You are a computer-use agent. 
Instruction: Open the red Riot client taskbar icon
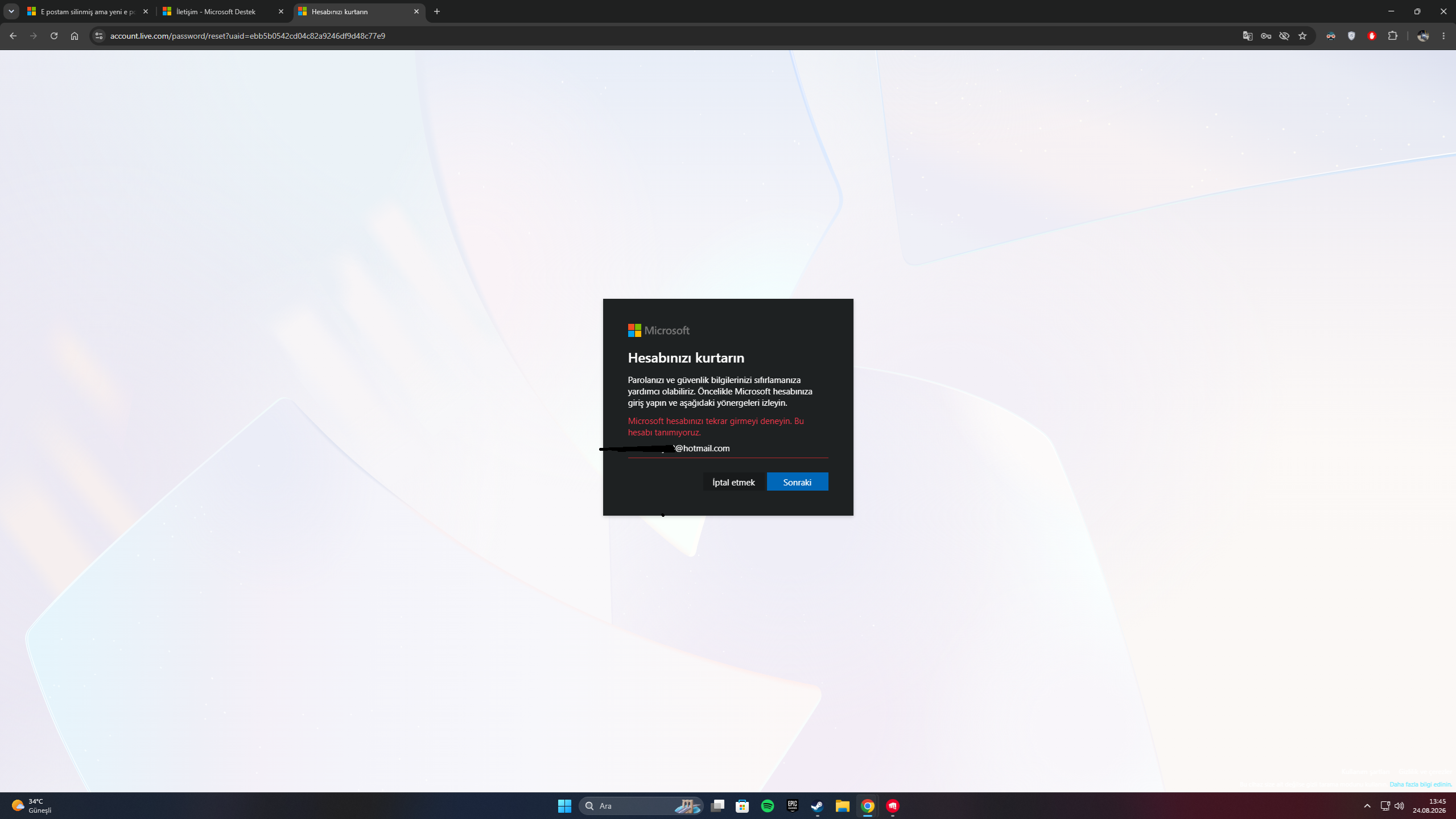click(x=893, y=806)
